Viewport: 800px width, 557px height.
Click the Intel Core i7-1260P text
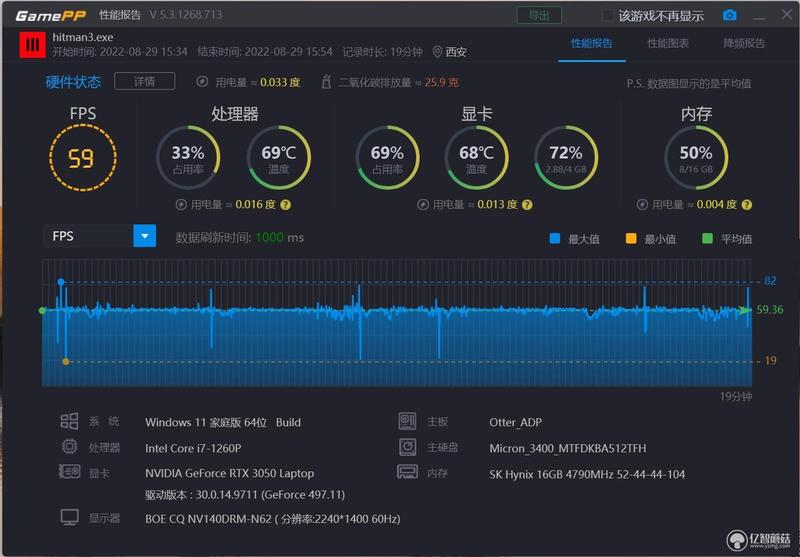193,448
